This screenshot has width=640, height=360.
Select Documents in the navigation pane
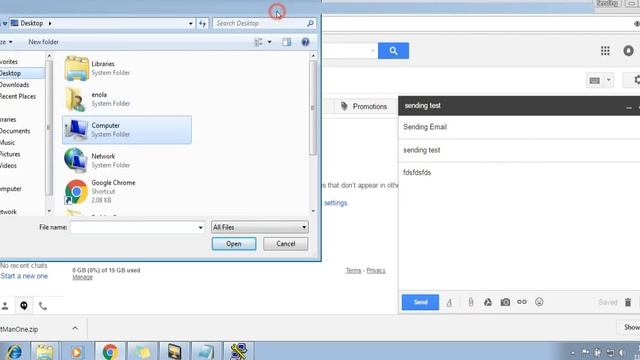[15, 131]
